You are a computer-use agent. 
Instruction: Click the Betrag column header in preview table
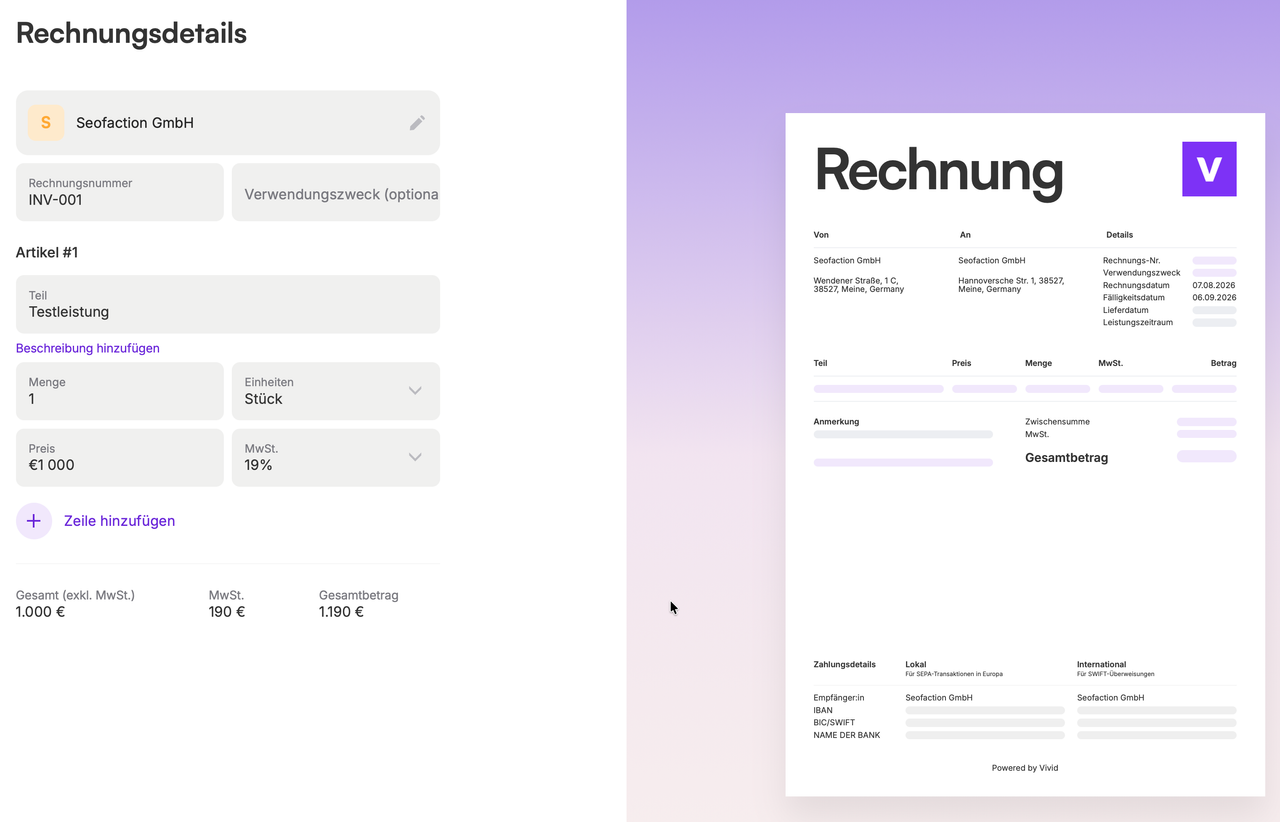point(1224,363)
